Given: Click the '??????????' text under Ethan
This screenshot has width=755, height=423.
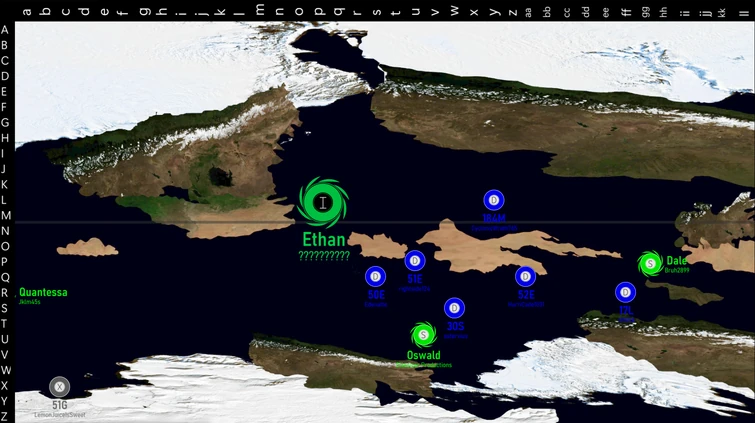Looking at the screenshot, I should tap(324, 256).
